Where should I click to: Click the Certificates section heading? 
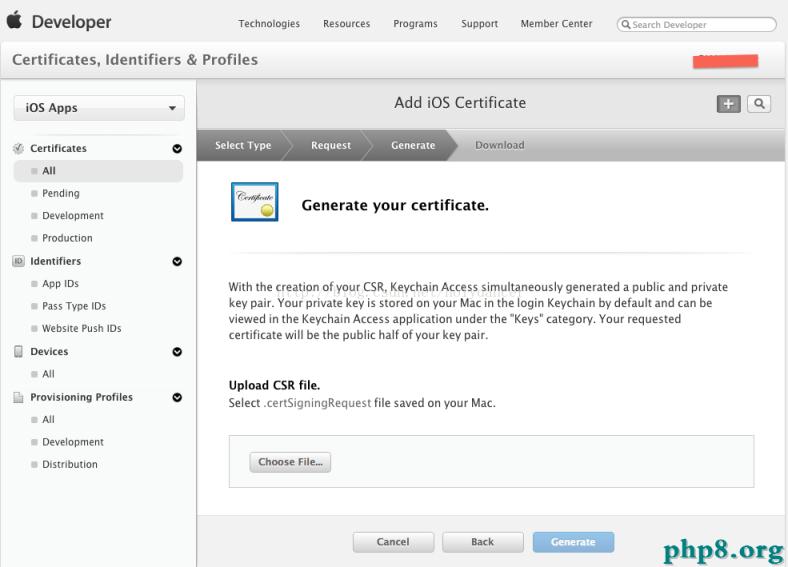point(58,148)
